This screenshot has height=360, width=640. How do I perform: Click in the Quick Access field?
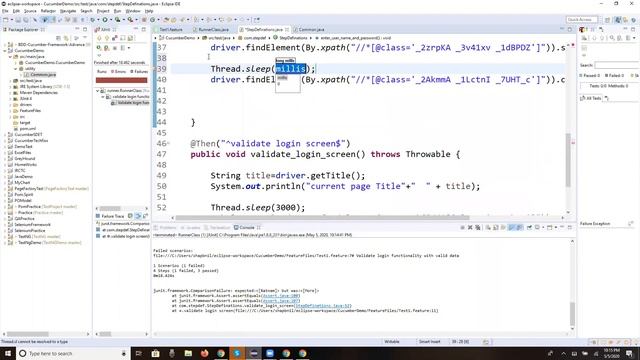pyautogui.click(x=582, y=20)
